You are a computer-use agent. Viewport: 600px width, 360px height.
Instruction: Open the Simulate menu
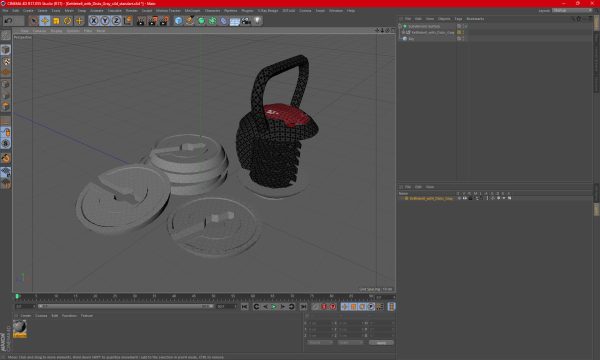point(114,11)
